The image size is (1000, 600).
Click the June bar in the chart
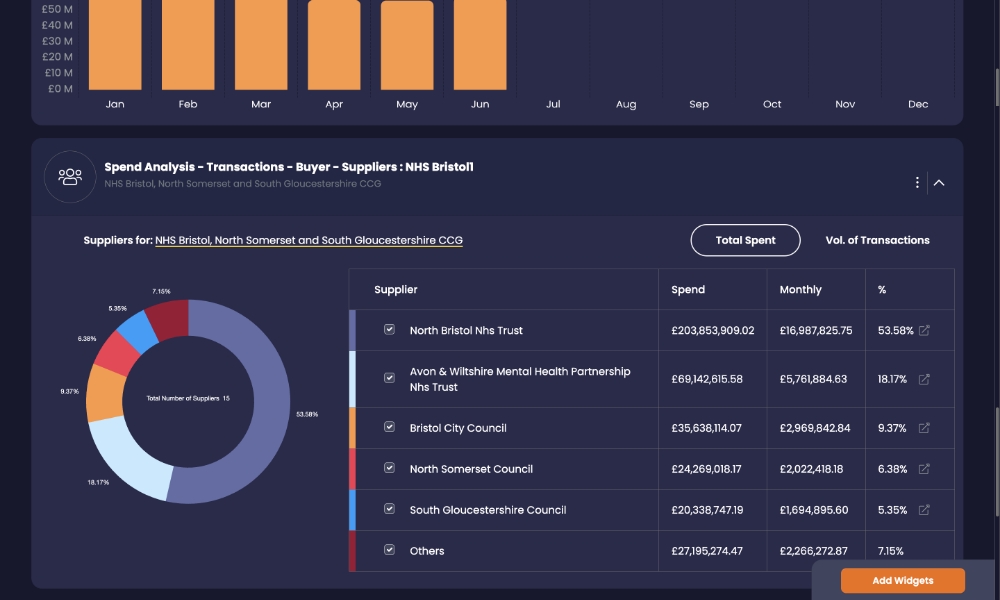pyautogui.click(x=480, y=45)
